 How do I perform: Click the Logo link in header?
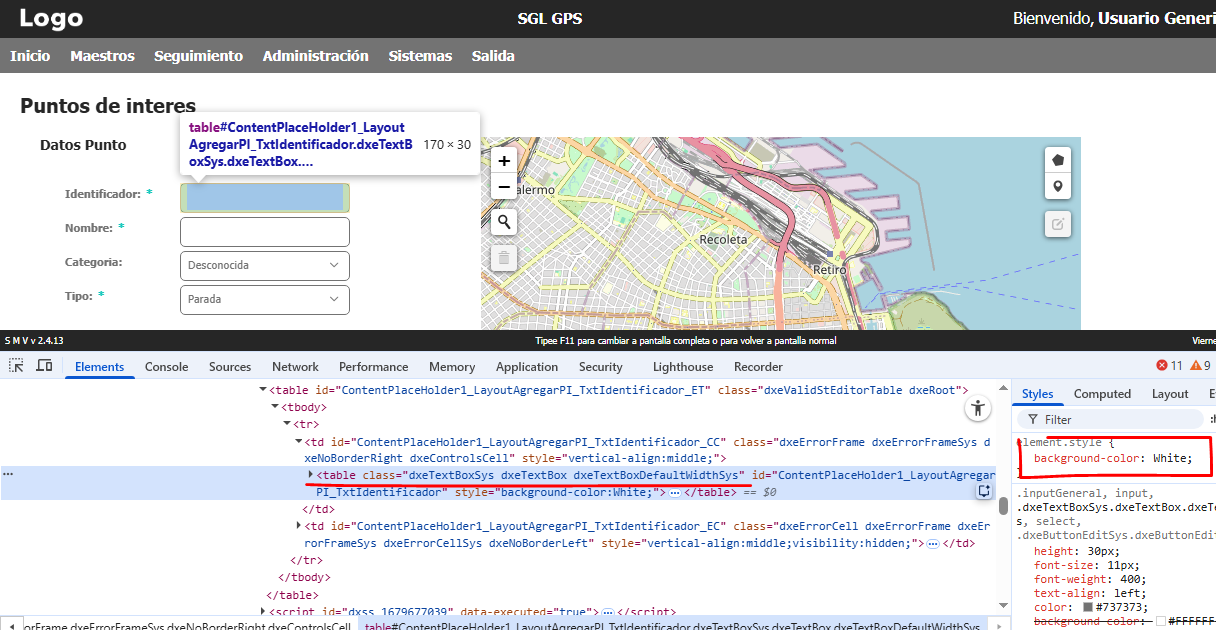[x=52, y=18]
